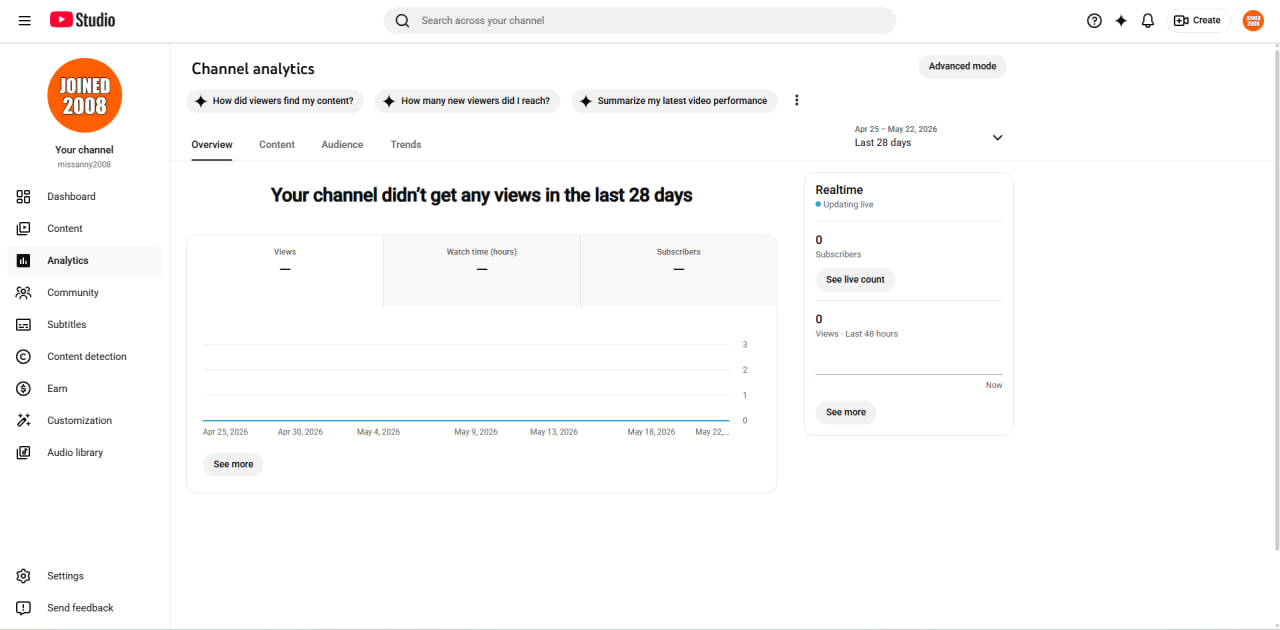Click the Advanced mode button
The image size is (1280, 630).
point(962,66)
